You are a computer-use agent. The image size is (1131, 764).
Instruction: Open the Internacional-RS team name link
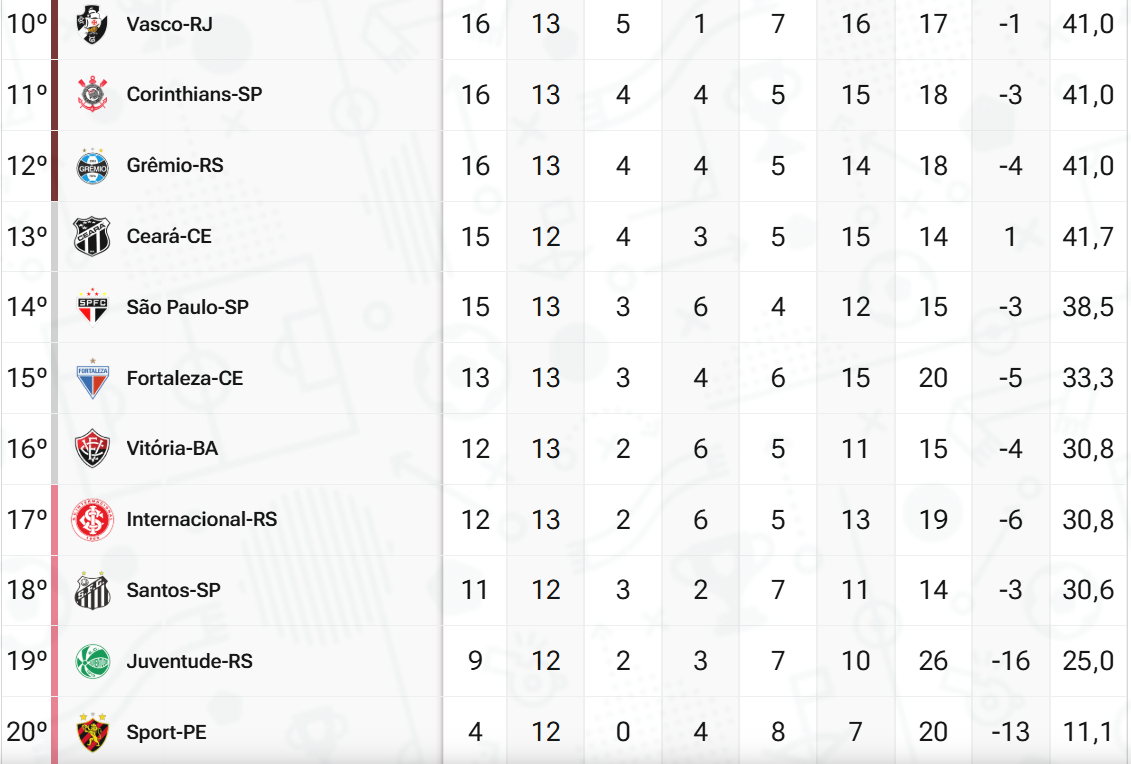click(x=201, y=520)
